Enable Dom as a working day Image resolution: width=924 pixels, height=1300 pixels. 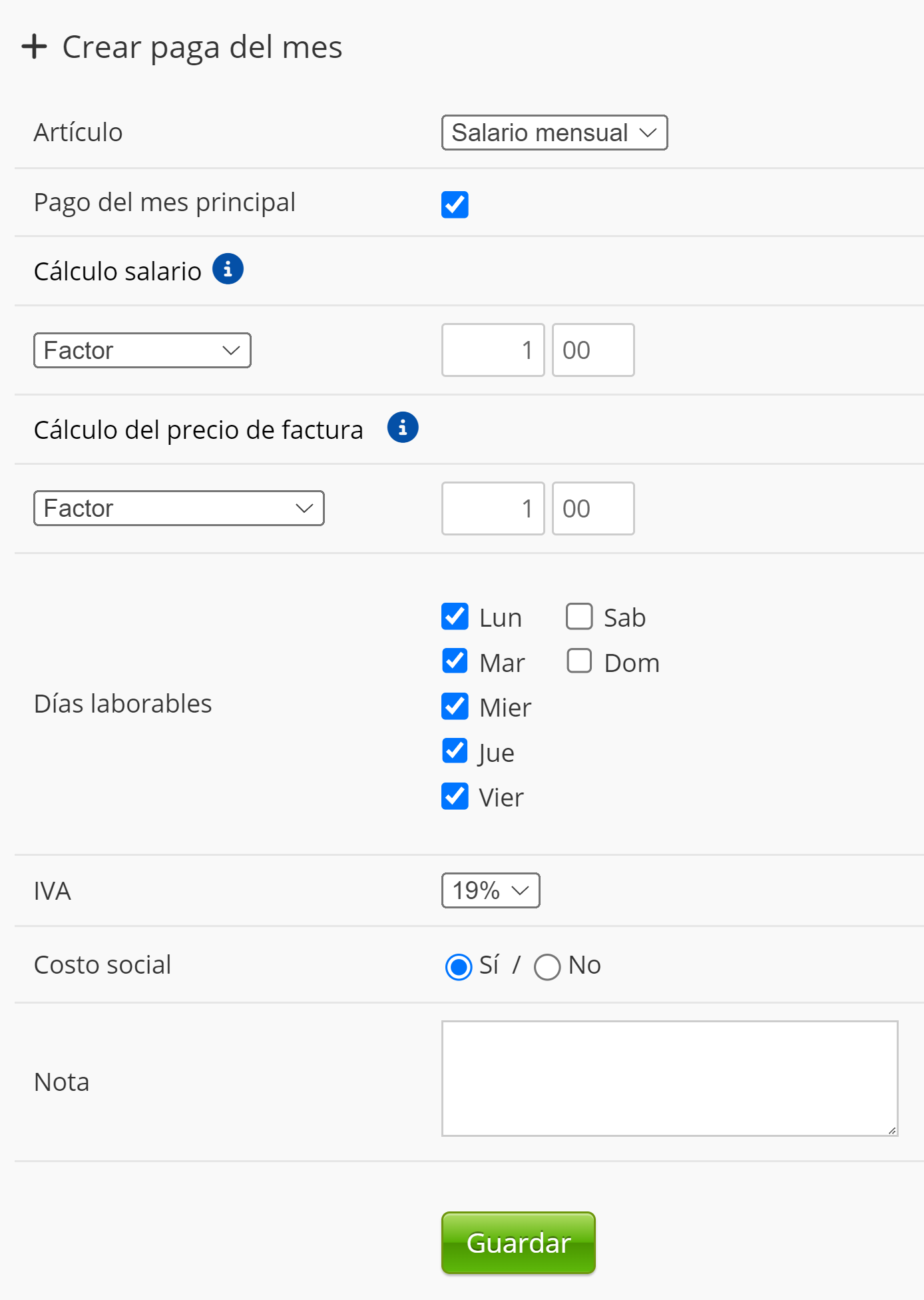pyautogui.click(x=579, y=661)
